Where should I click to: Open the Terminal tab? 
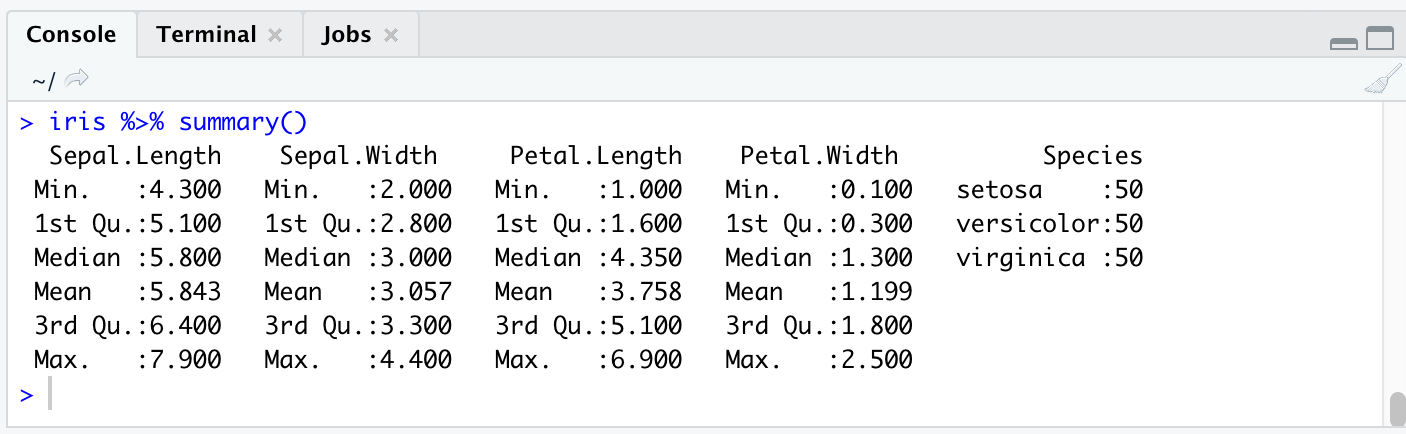pyautogui.click(x=206, y=35)
